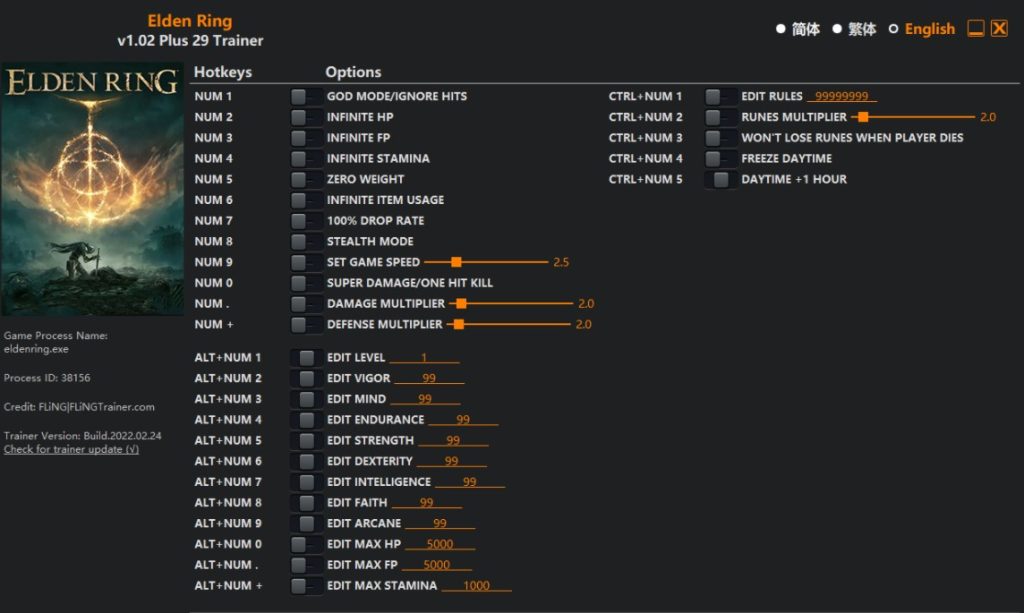This screenshot has height=613, width=1024.
Task: Toggle Freeze Daytime switch
Action: tap(720, 159)
